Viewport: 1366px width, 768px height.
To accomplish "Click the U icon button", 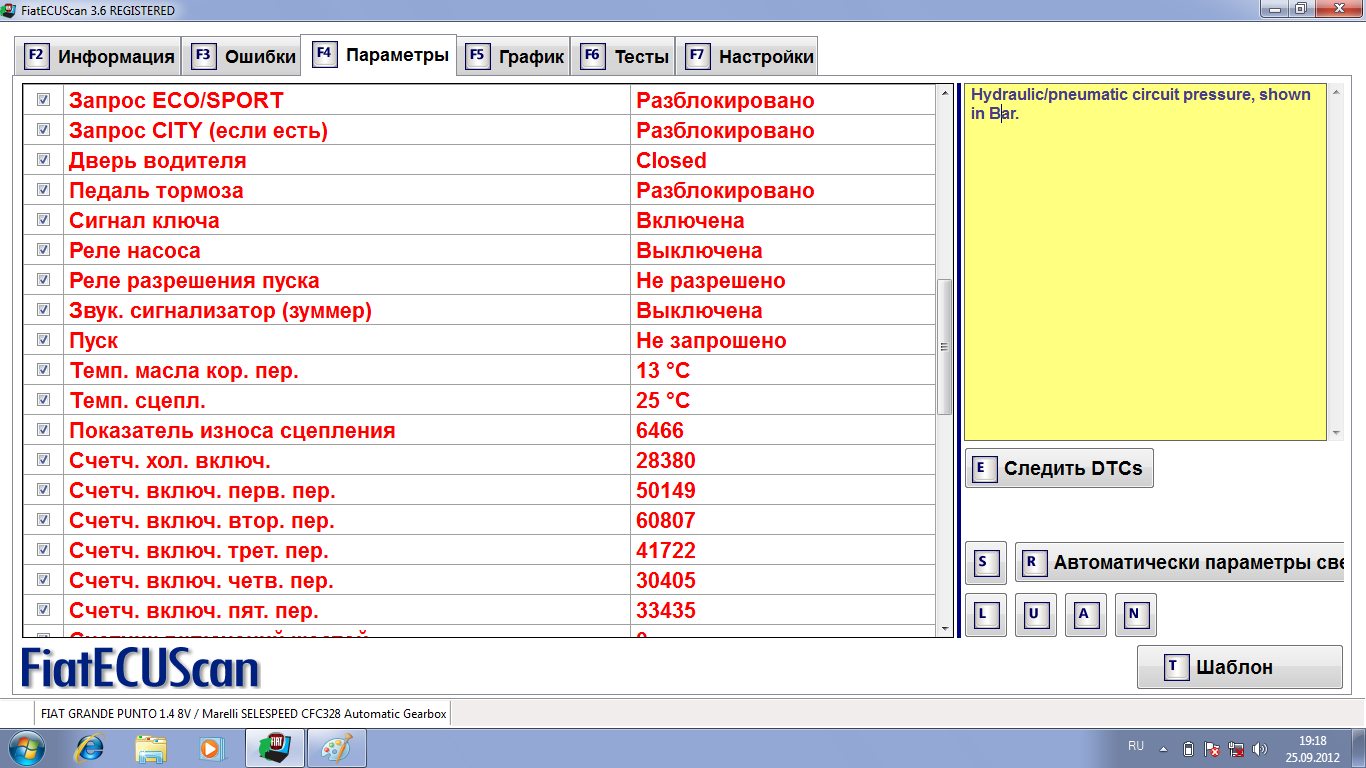I will pos(1036,615).
